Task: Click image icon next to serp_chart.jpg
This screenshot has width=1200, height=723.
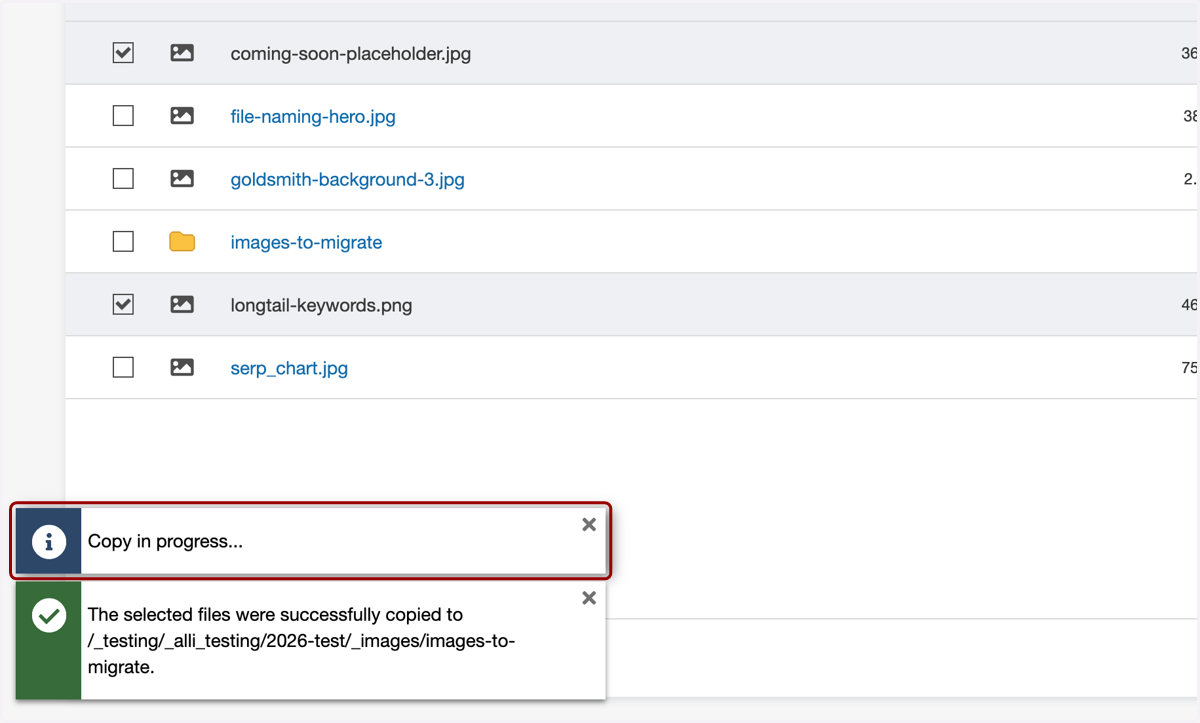Action: coord(182,367)
